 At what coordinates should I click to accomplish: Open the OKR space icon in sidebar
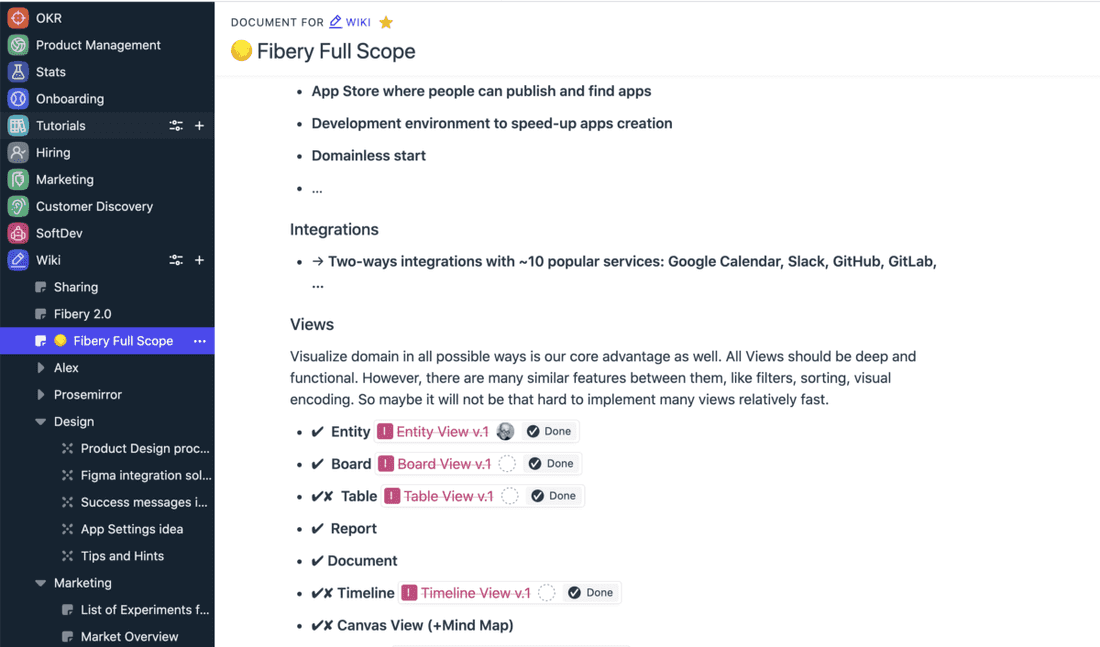click(16, 17)
